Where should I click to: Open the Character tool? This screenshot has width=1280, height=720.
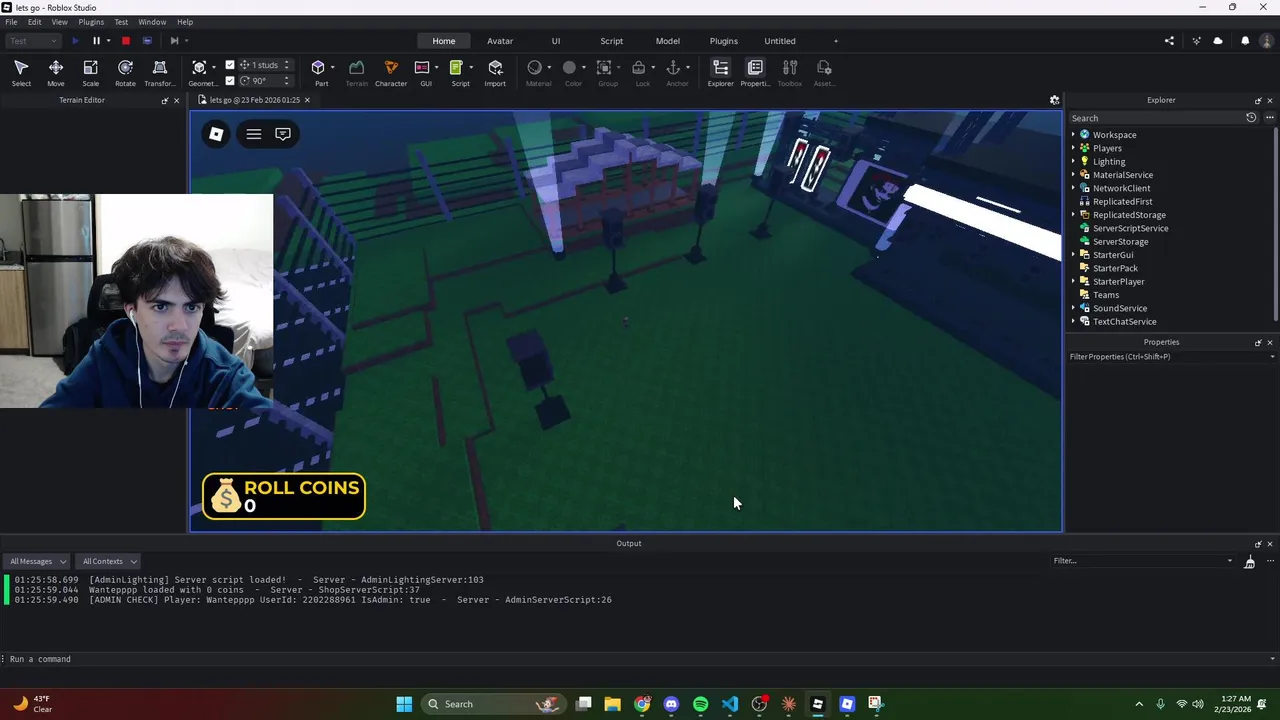(391, 72)
